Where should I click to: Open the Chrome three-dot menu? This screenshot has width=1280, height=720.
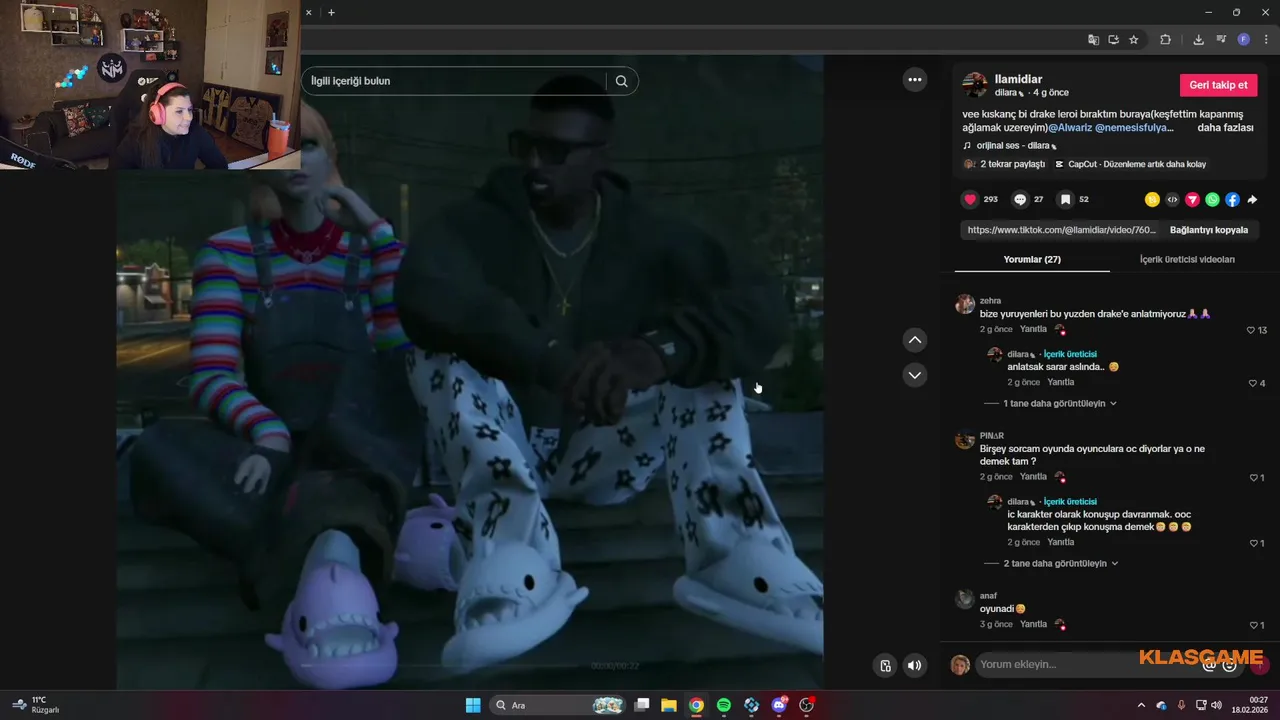click(x=1266, y=39)
